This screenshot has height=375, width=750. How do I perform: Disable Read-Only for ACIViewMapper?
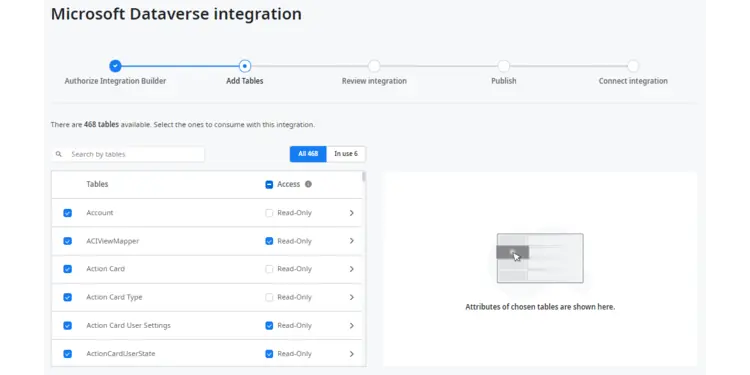269,241
